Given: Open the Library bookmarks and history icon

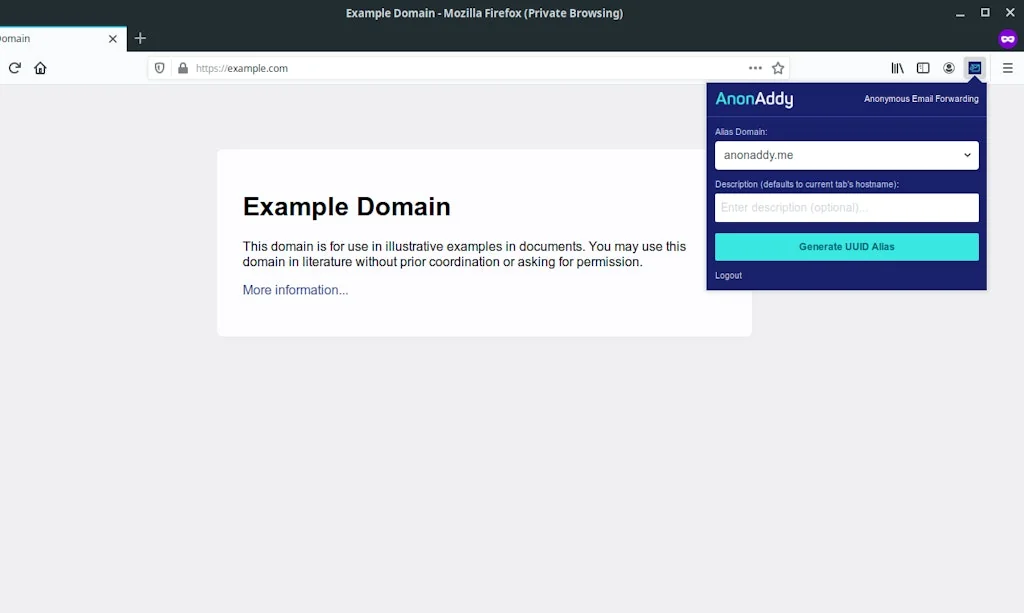Looking at the screenshot, I should (897, 68).
